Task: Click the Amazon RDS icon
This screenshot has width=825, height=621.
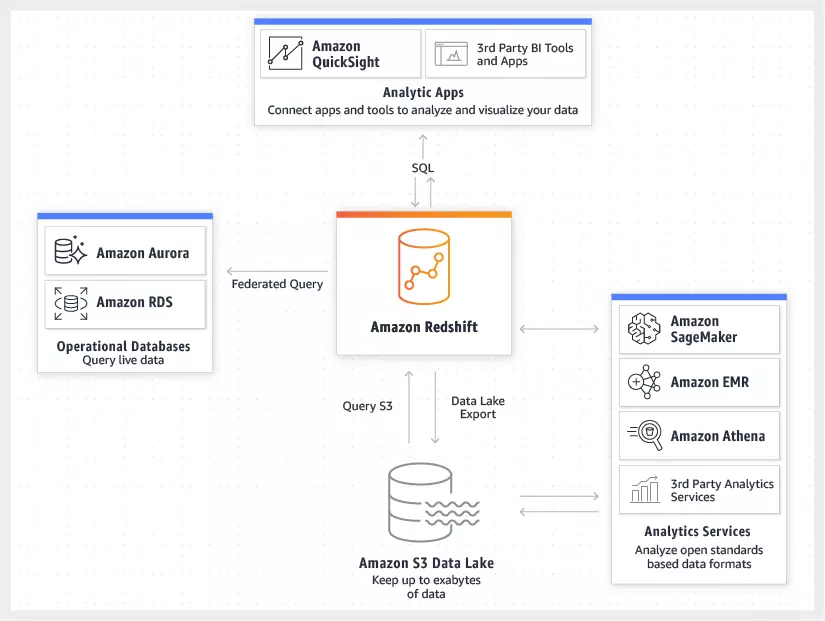Action: (x=71, y=303)
